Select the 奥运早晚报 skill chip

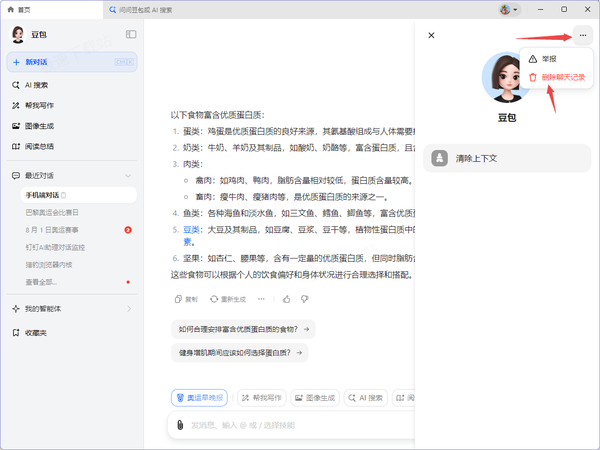click(x=199, y=398)
